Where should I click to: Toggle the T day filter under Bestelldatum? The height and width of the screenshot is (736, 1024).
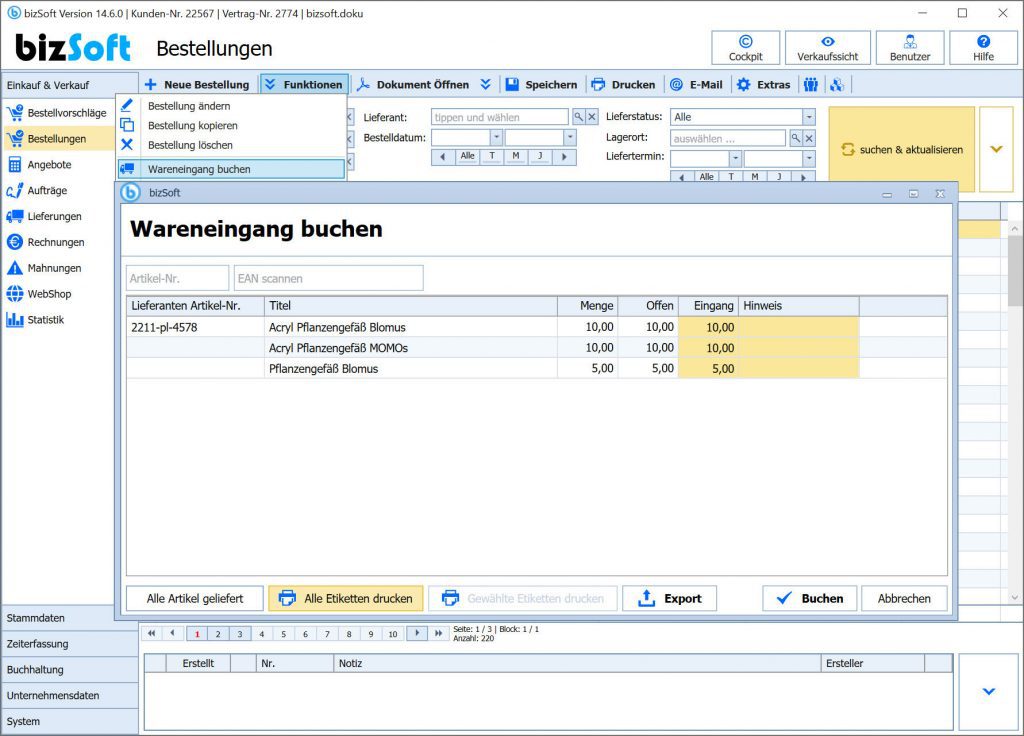(x=492, y=156)
